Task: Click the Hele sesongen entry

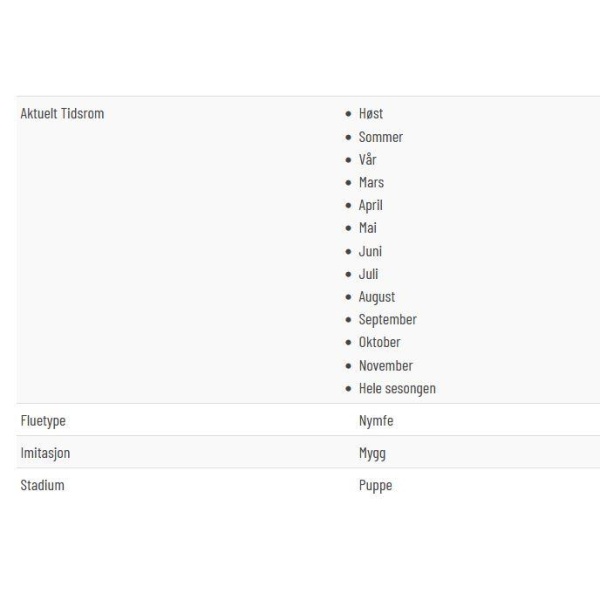Action: point(397,388)
